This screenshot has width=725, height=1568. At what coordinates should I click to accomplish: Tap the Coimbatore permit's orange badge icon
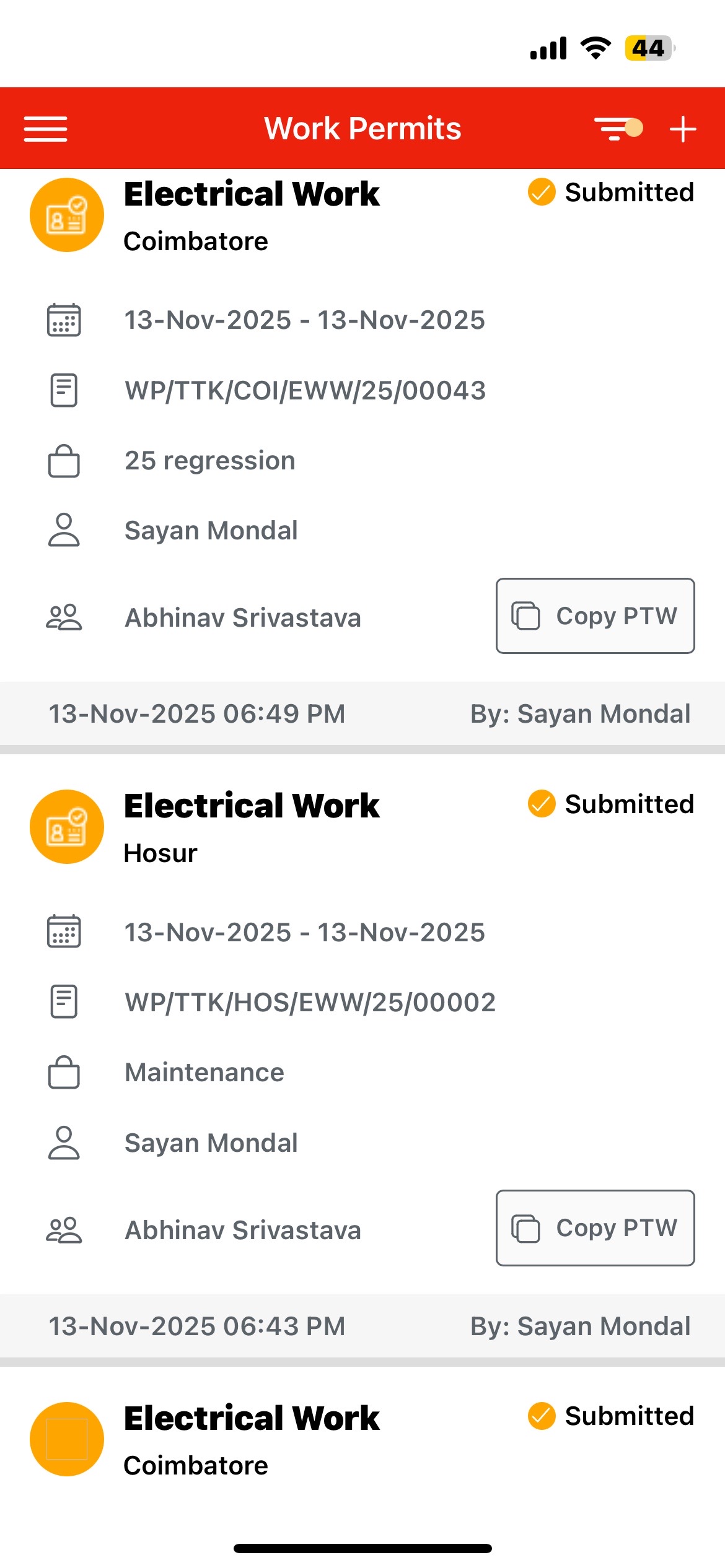67,215
